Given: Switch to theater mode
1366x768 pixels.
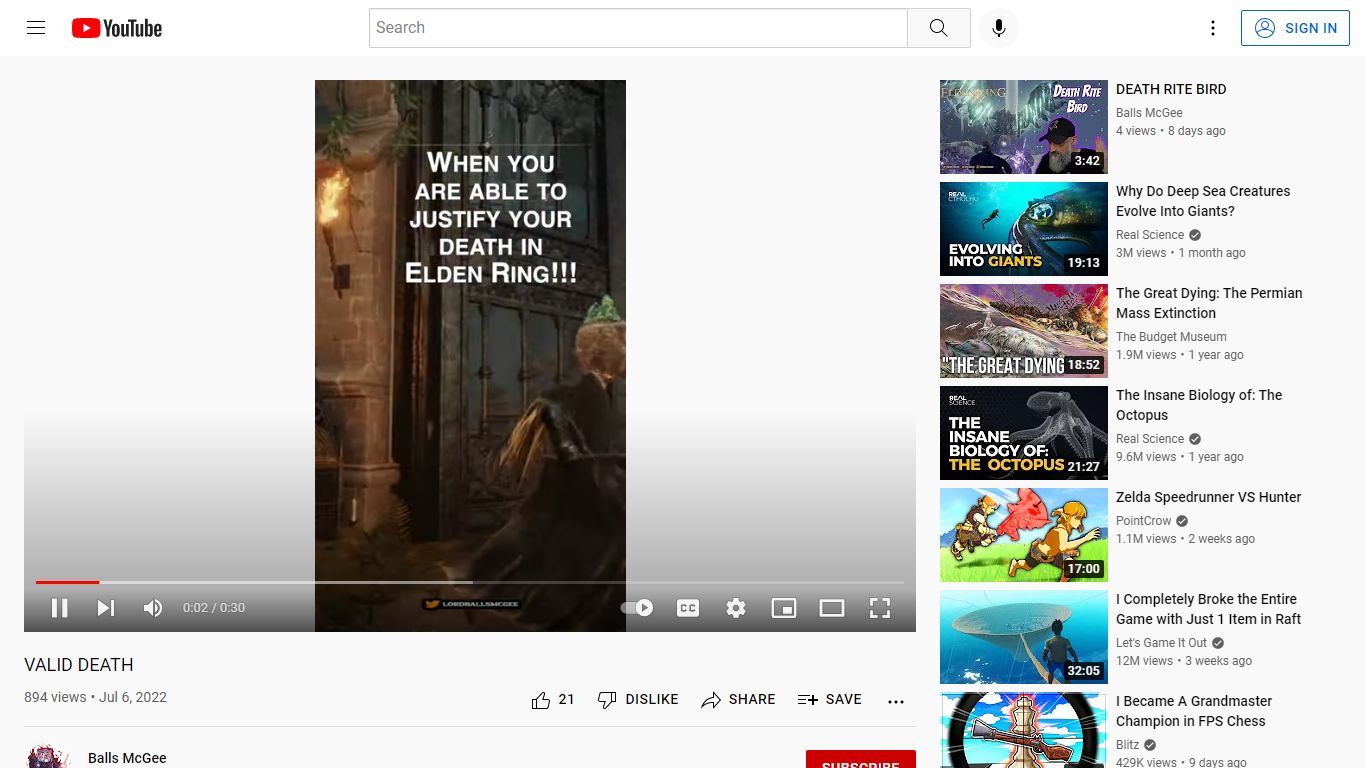Looking at the screenshot, I should (832, 608).
